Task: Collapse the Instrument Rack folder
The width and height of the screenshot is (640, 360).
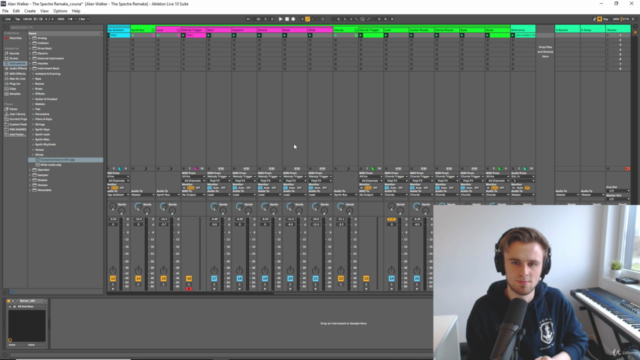Action: (30, 69)
